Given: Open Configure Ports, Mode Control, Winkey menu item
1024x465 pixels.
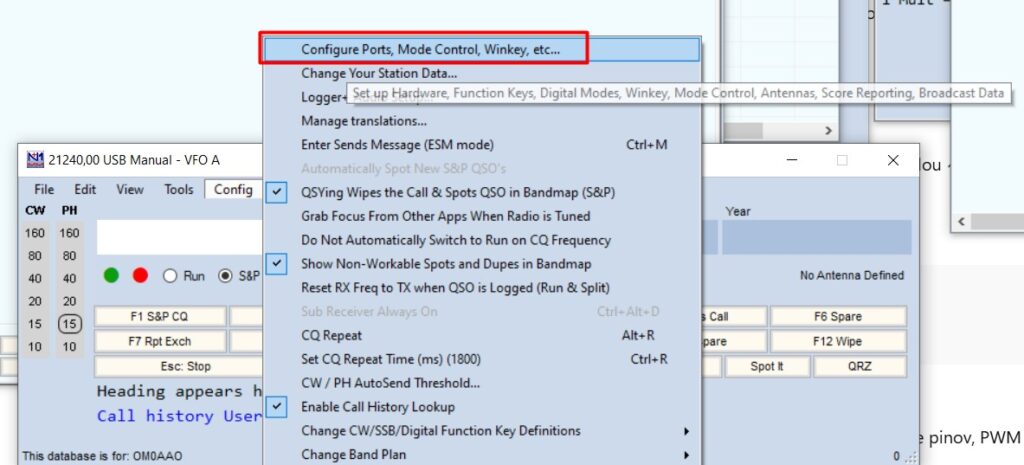Looking at the screenshot, I should [430, 48].
